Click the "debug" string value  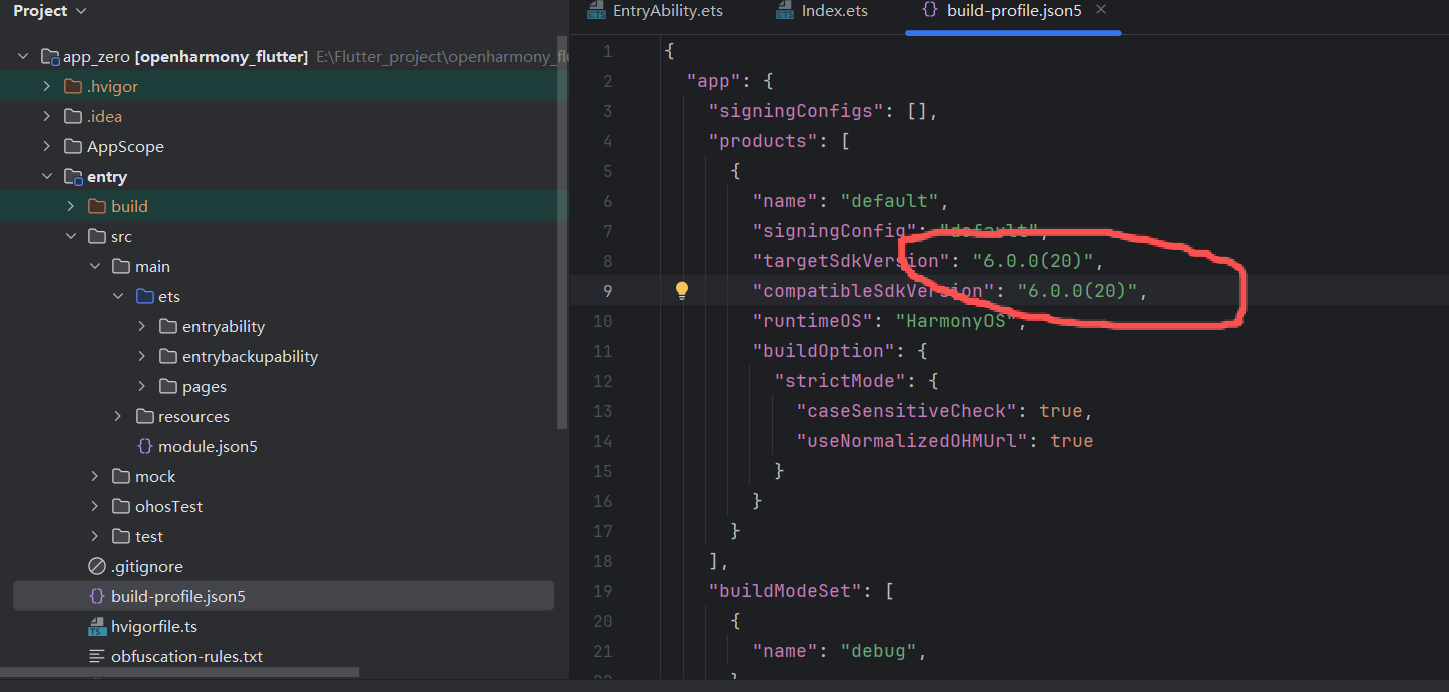[878, 651]
